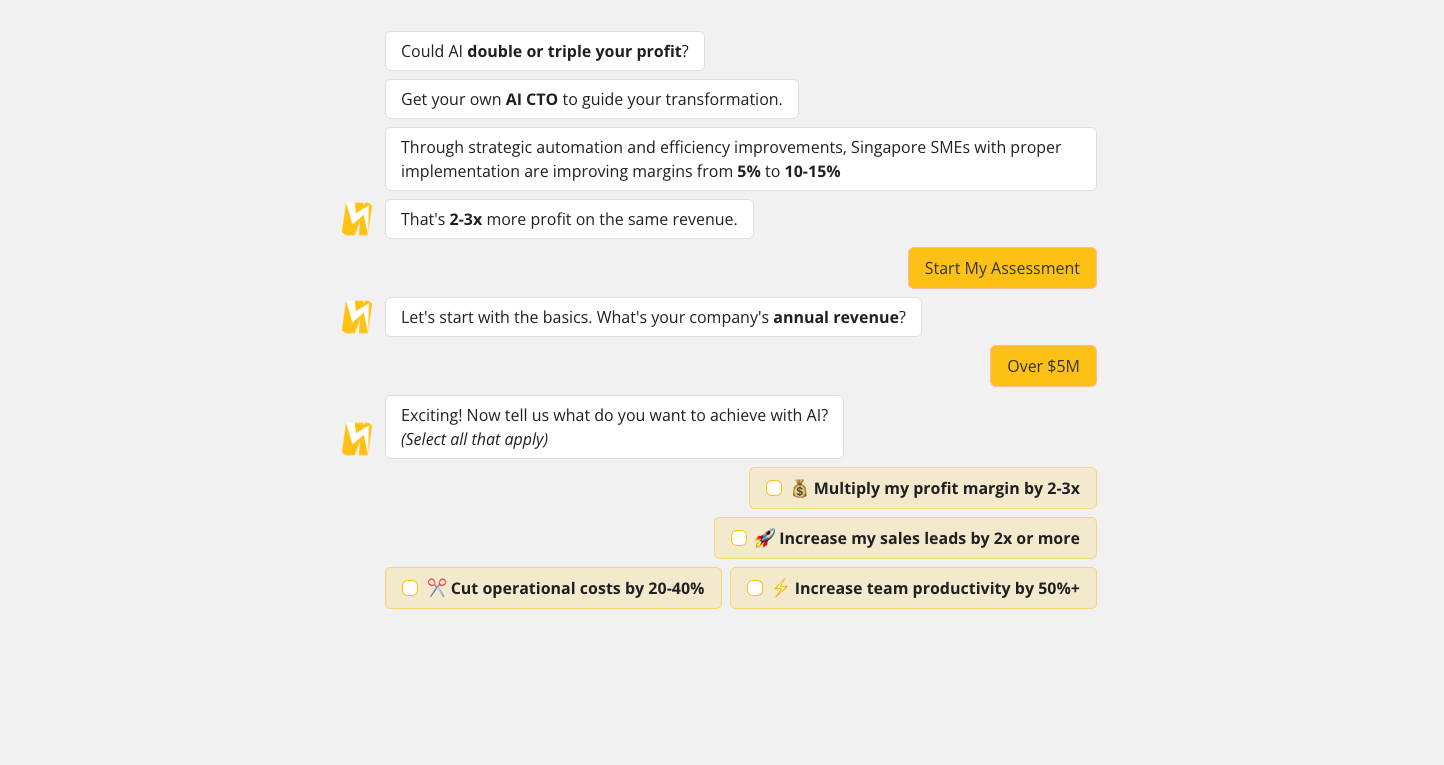Click the bot avatar beside the "Exciting!" message
This screenshot has height=765, width=1444.
coord(357,439)
